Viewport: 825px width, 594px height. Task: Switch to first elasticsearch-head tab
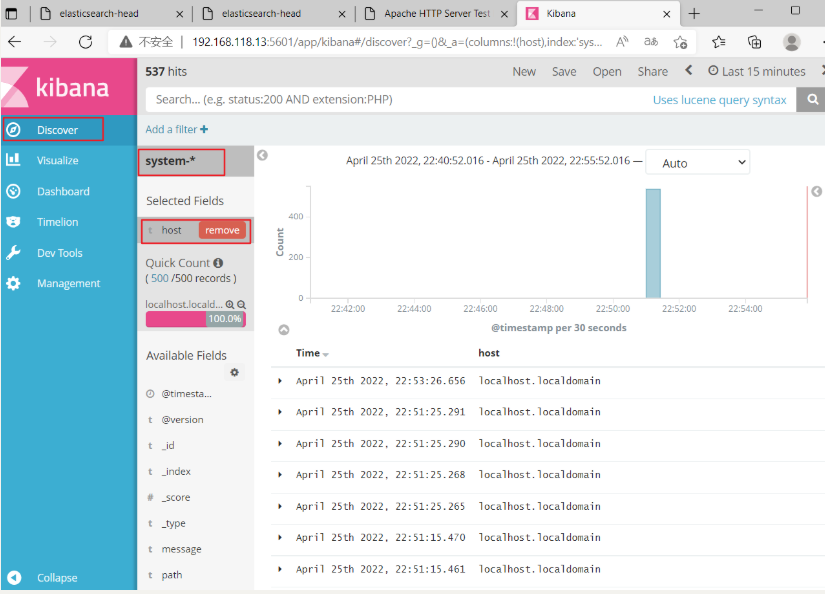99,14
